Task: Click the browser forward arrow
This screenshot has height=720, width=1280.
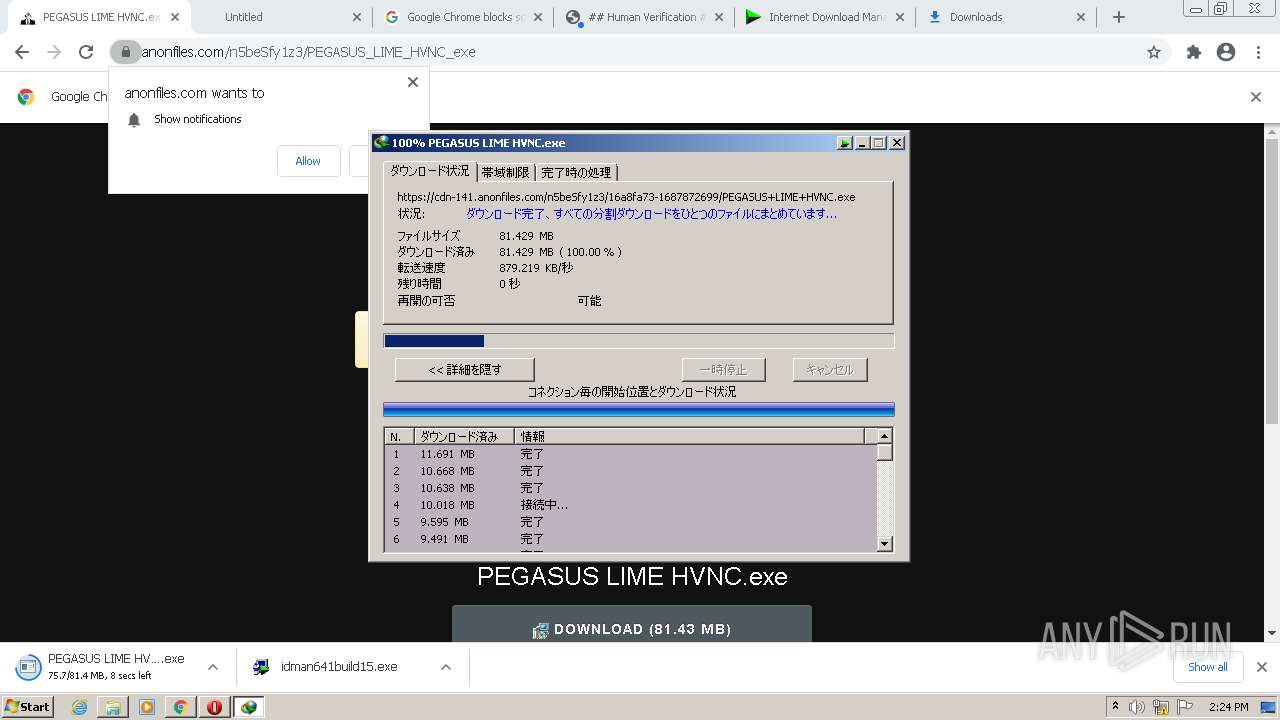Action: (54, 52)
